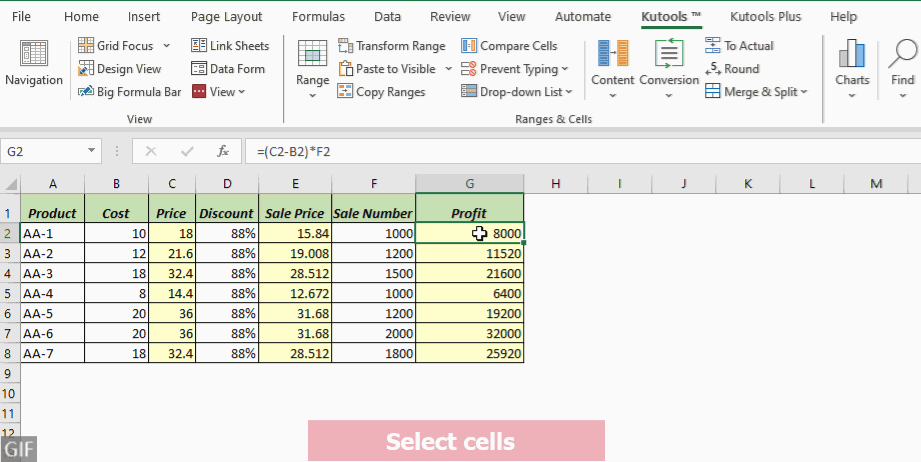
Task: Open the Round tool
Action: click(x=732, y=69)
